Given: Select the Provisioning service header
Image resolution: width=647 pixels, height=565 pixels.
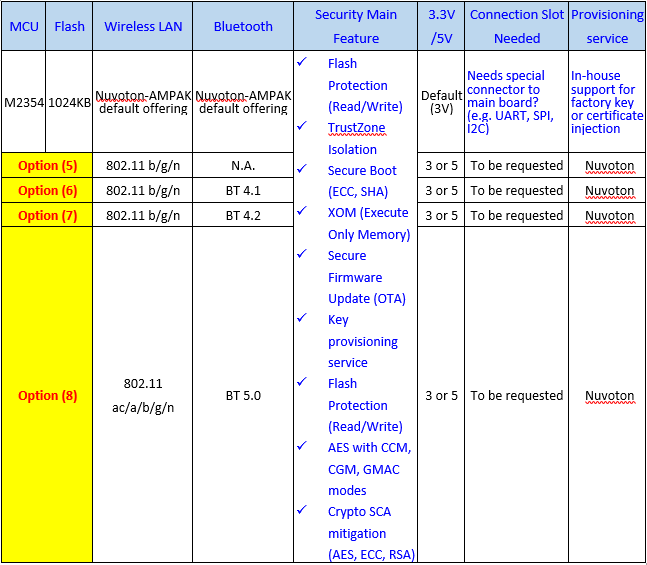Looking at the screenshot, I should pos(607,26).
